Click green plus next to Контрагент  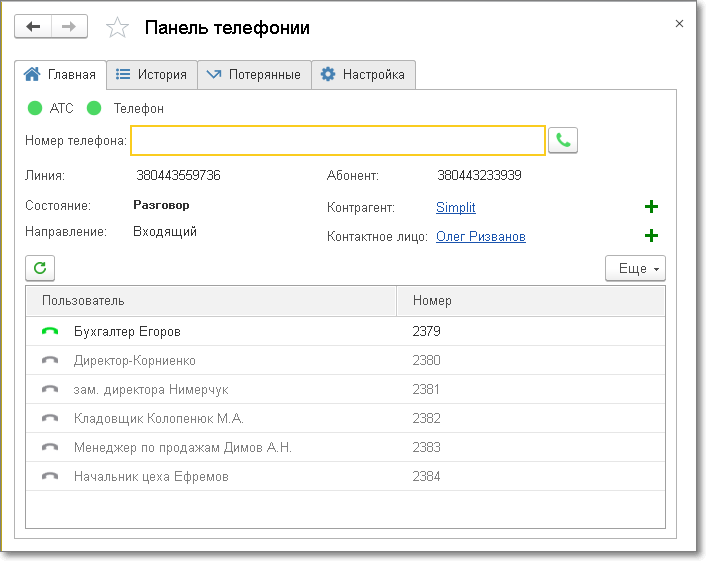651,207
